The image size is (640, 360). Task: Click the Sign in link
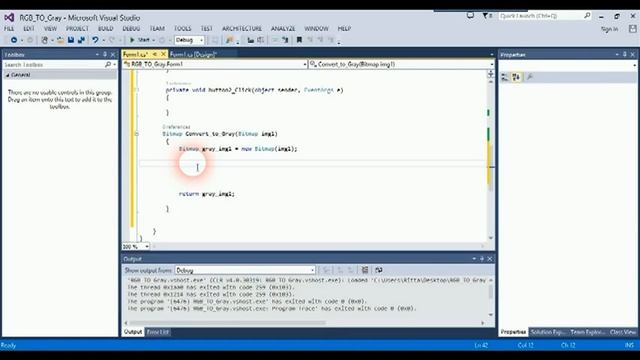click(x=609, y=29)
